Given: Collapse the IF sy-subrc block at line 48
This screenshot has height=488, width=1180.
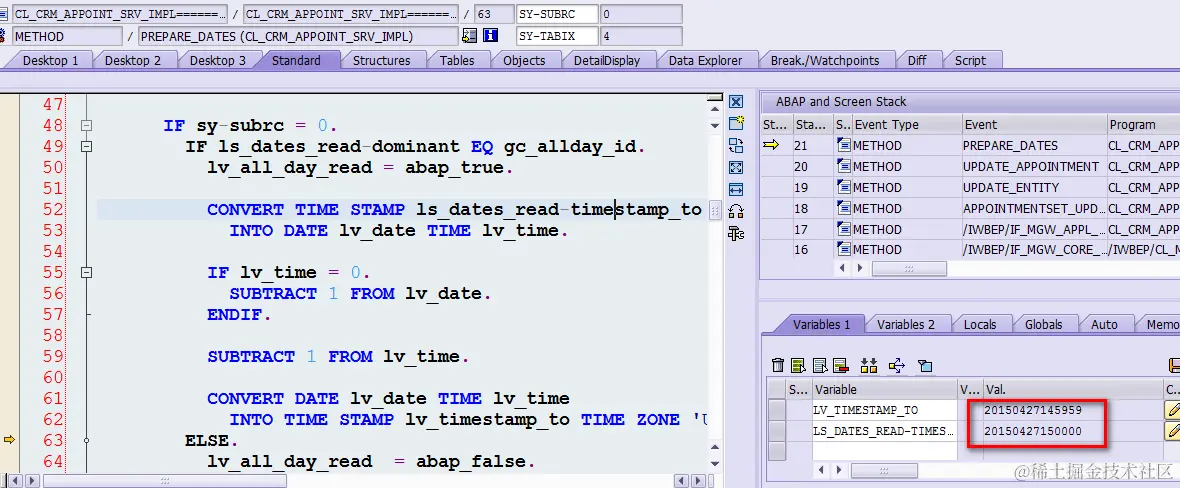Looking at the screenshot, I should (87, 126).
